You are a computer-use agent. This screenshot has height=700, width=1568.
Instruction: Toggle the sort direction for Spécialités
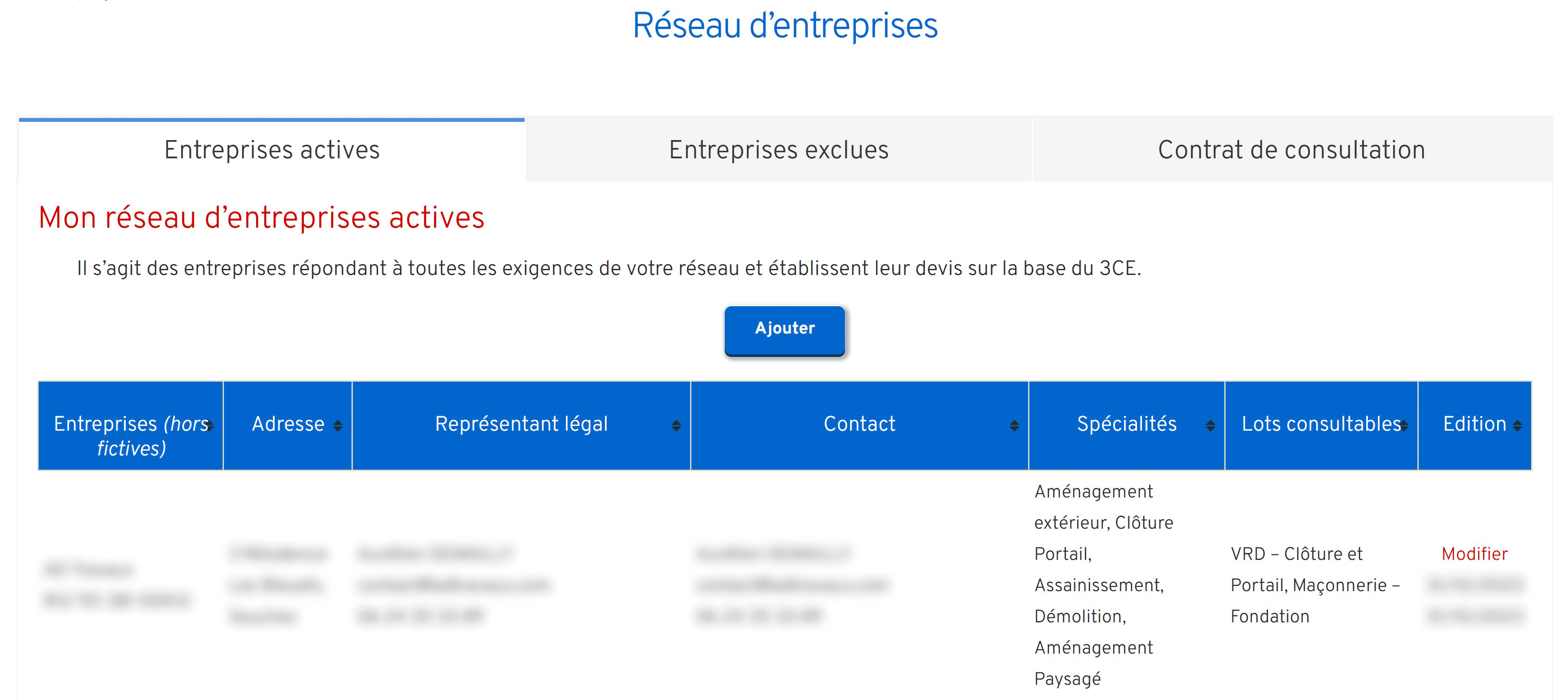(1211, 425)
